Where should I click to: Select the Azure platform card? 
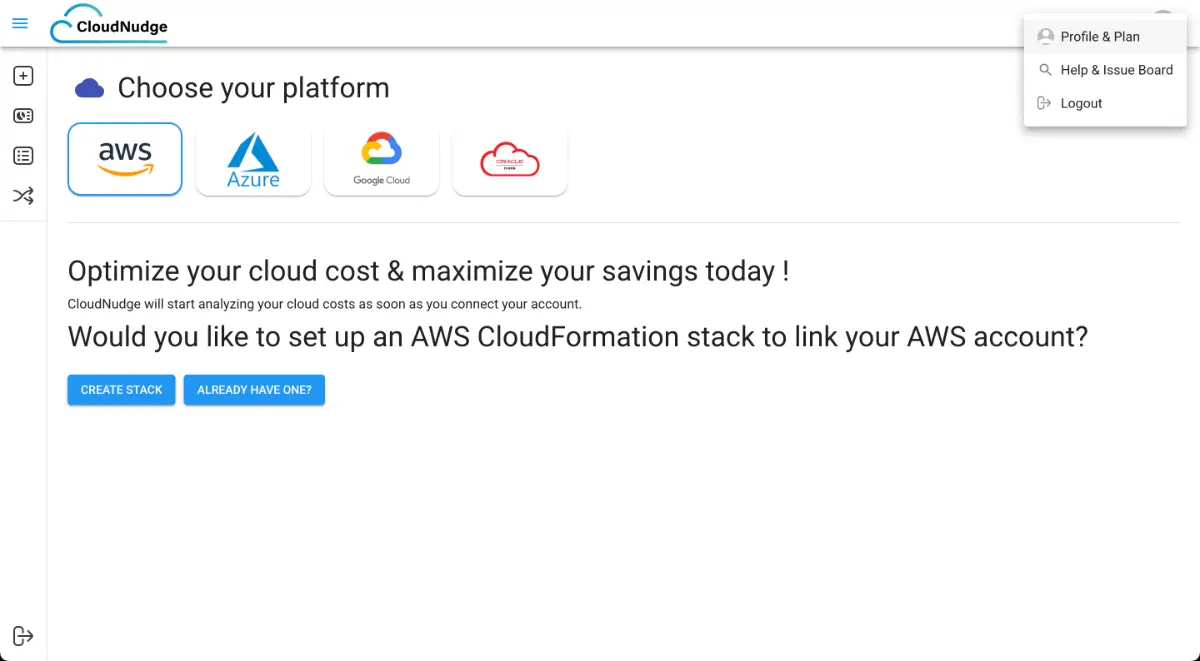point(253,159)
